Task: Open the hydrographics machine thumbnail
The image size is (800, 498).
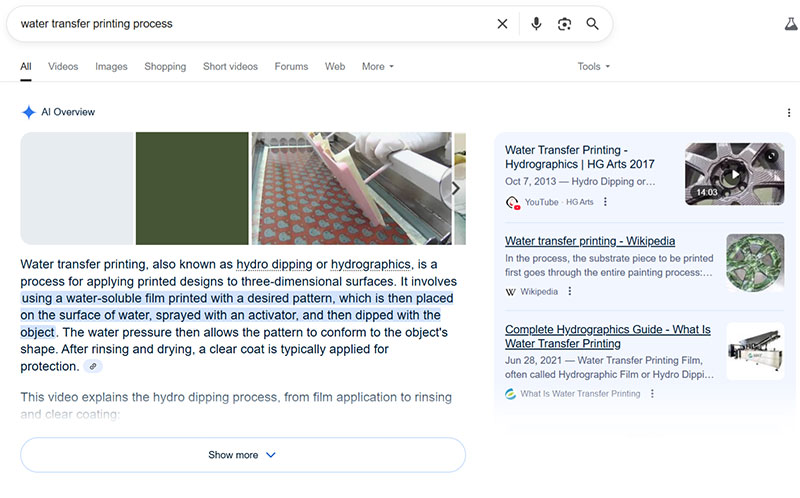Action: (x=755, y=351)
